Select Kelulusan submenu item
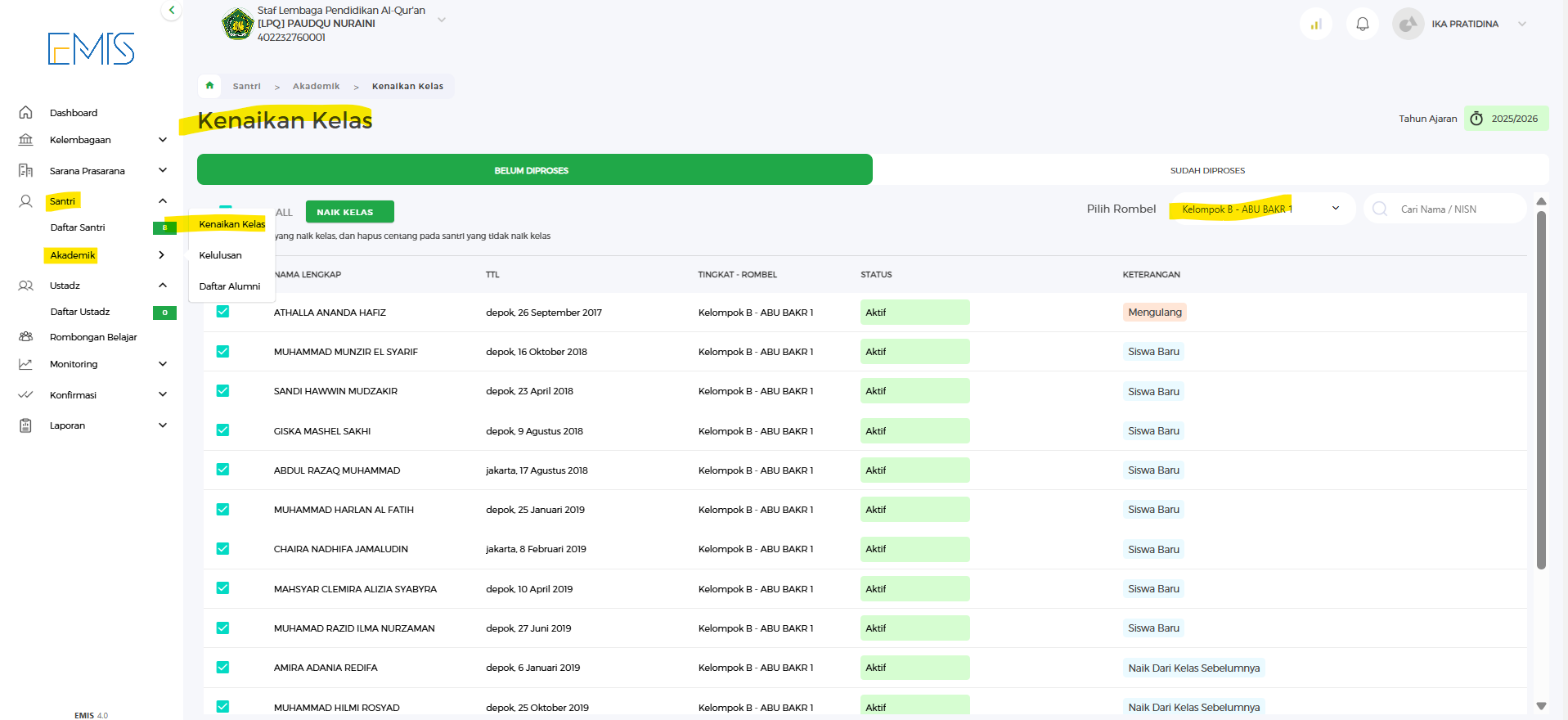This screenshot has height=720, width=1568. pos(221,255)
